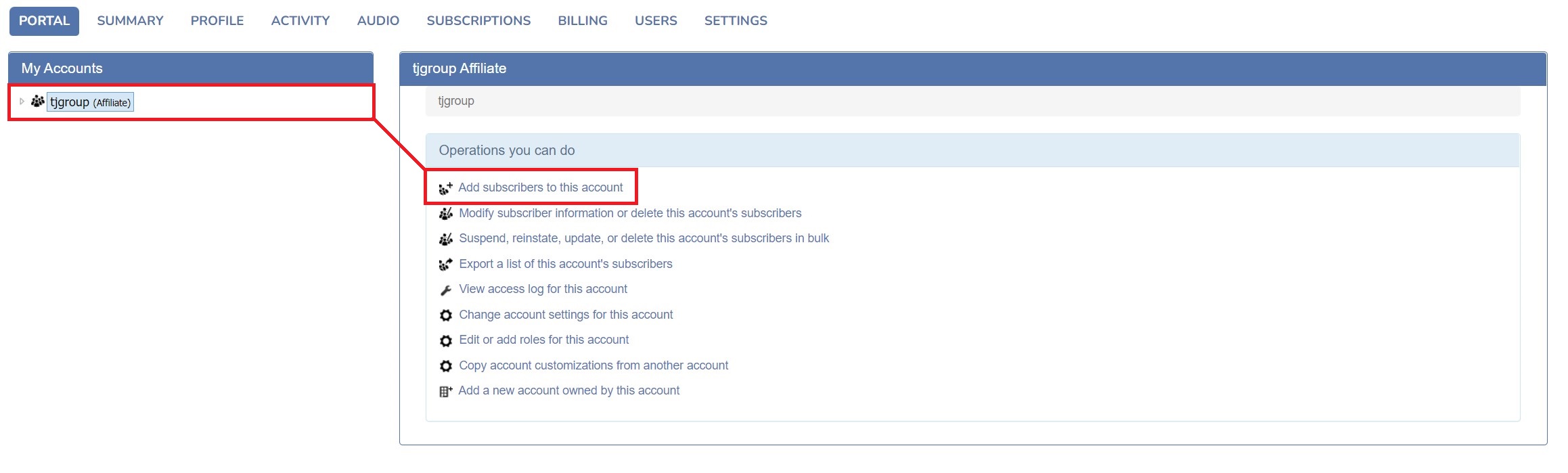
Task: Click the modify subscriber information icon
Action: tap(445, 214)
